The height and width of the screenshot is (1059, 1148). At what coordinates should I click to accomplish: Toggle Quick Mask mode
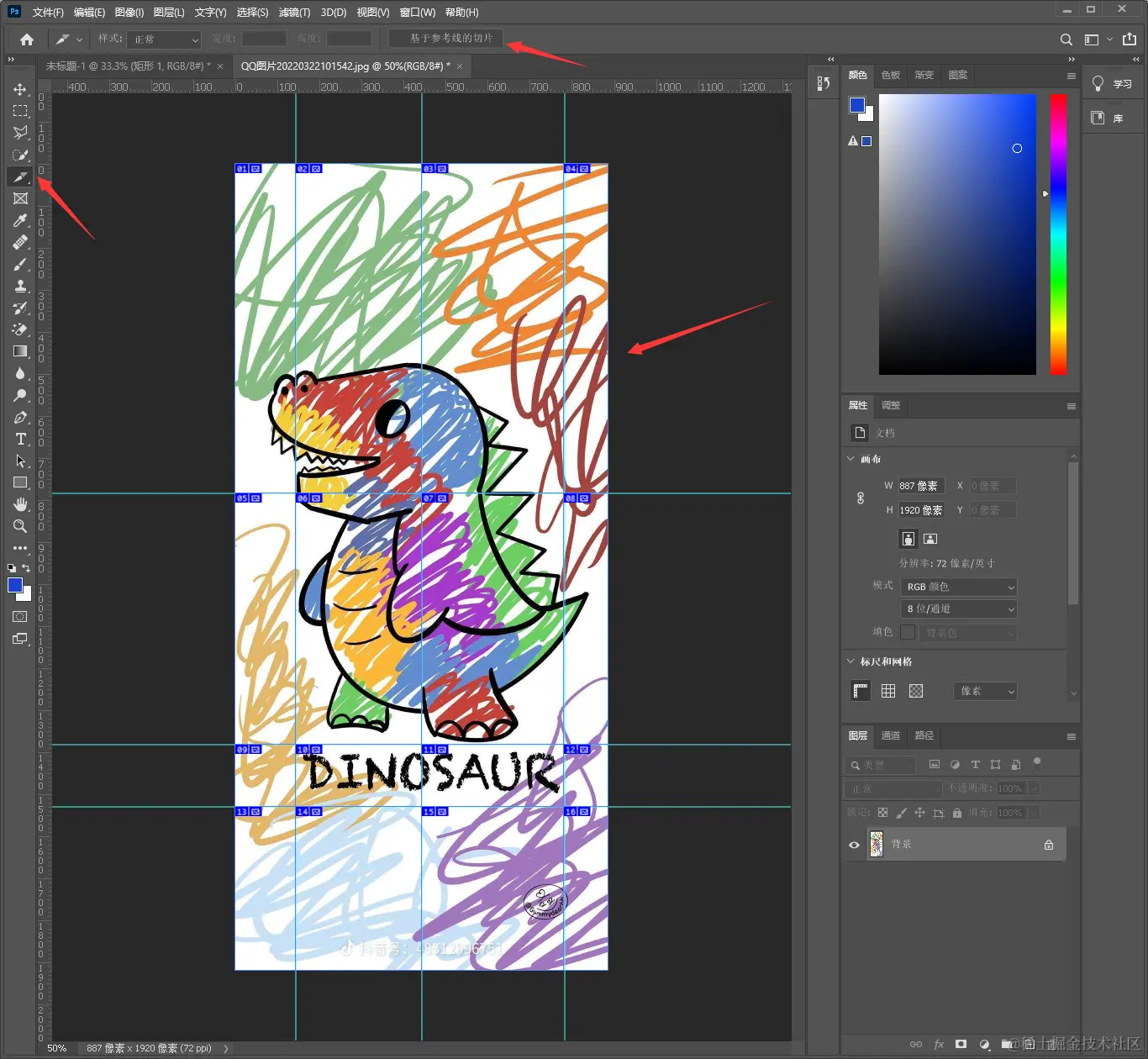tap(20, 617)
